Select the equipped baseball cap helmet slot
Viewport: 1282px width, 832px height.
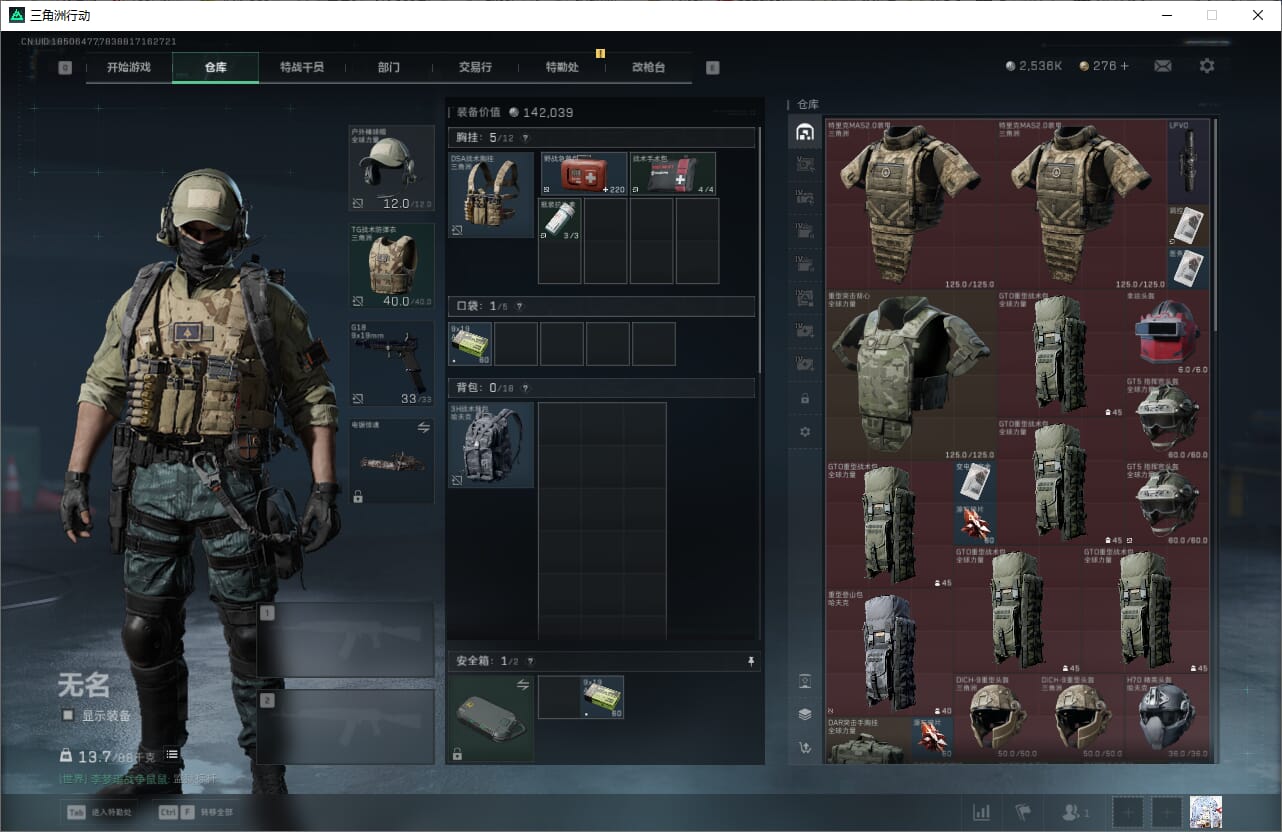[x=391, y=168]
